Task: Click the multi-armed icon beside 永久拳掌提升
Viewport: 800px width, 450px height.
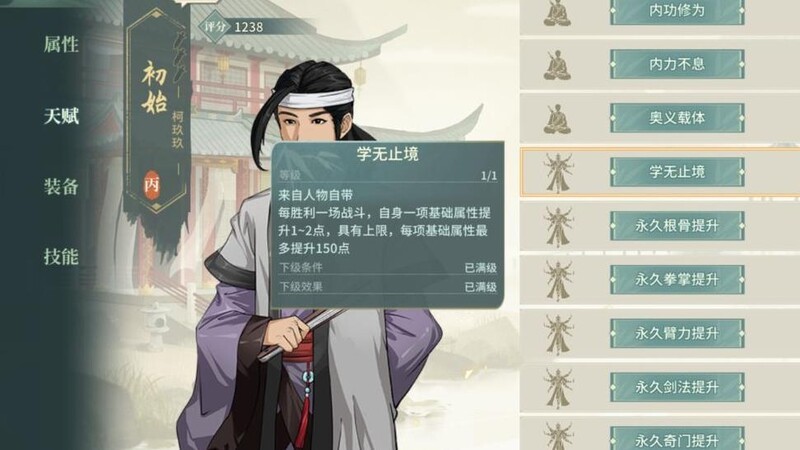Action: click(x=558, y=280)
